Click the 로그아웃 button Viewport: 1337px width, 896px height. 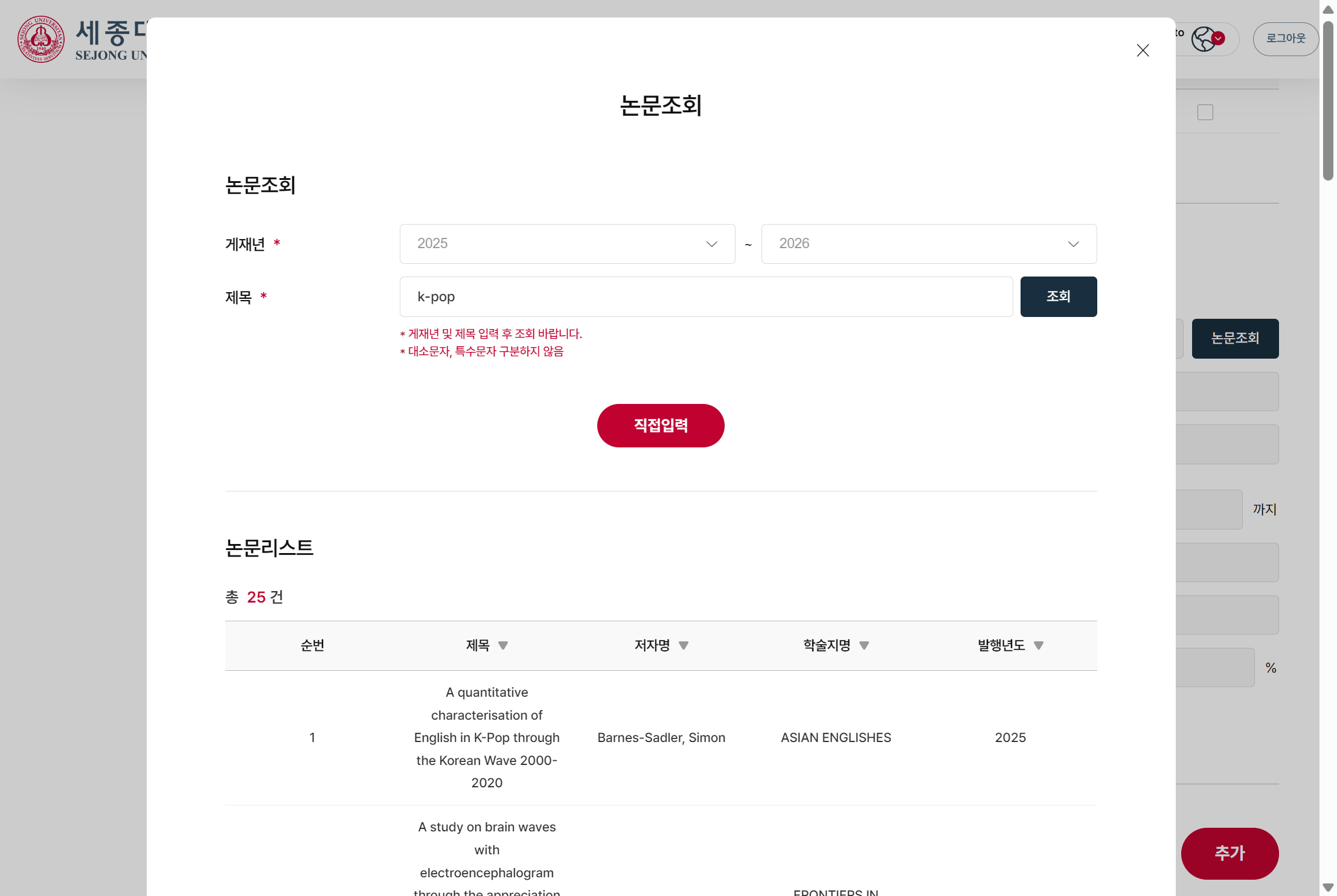(1286, 39)
